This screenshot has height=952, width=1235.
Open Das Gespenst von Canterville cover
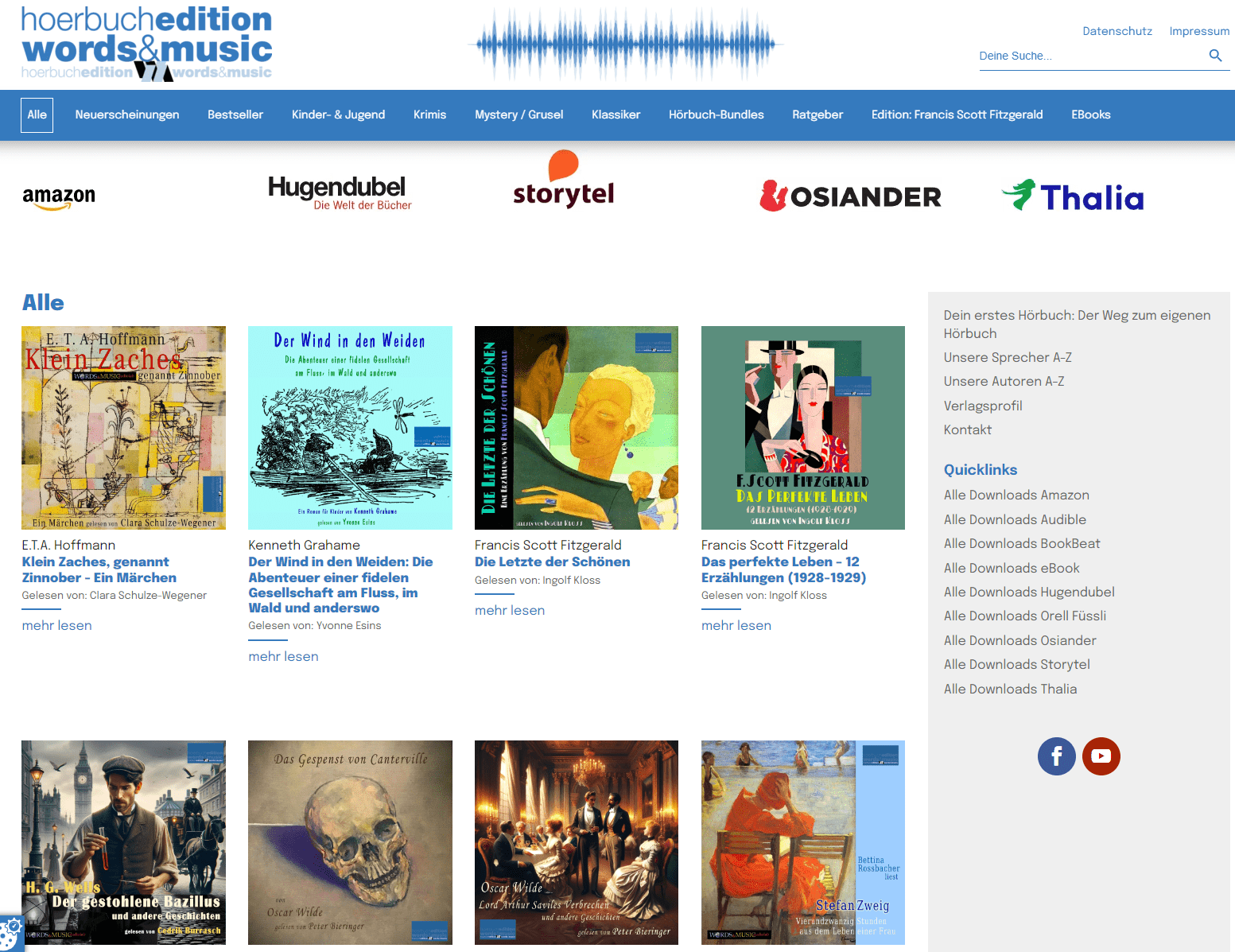350,843
